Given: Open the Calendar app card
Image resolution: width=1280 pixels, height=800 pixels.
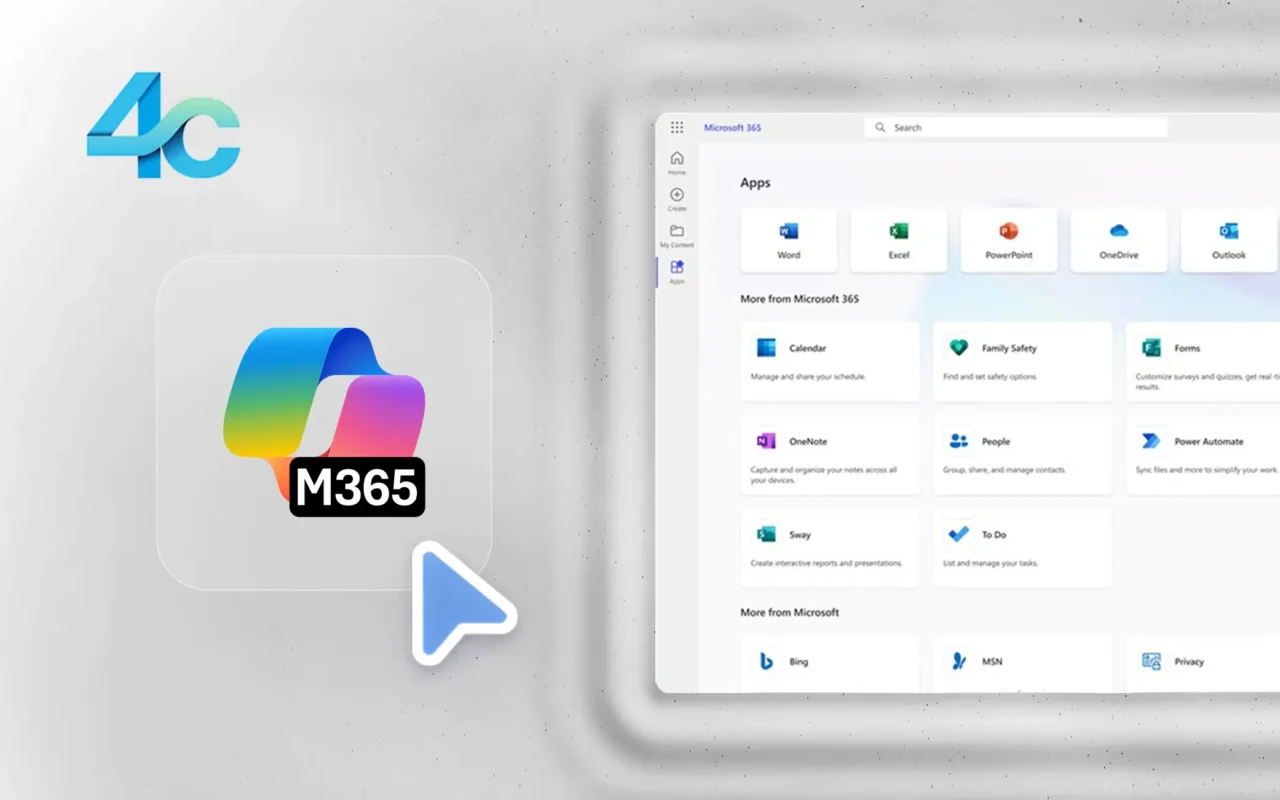Looking at the screenshot, I should pos(829,361).
